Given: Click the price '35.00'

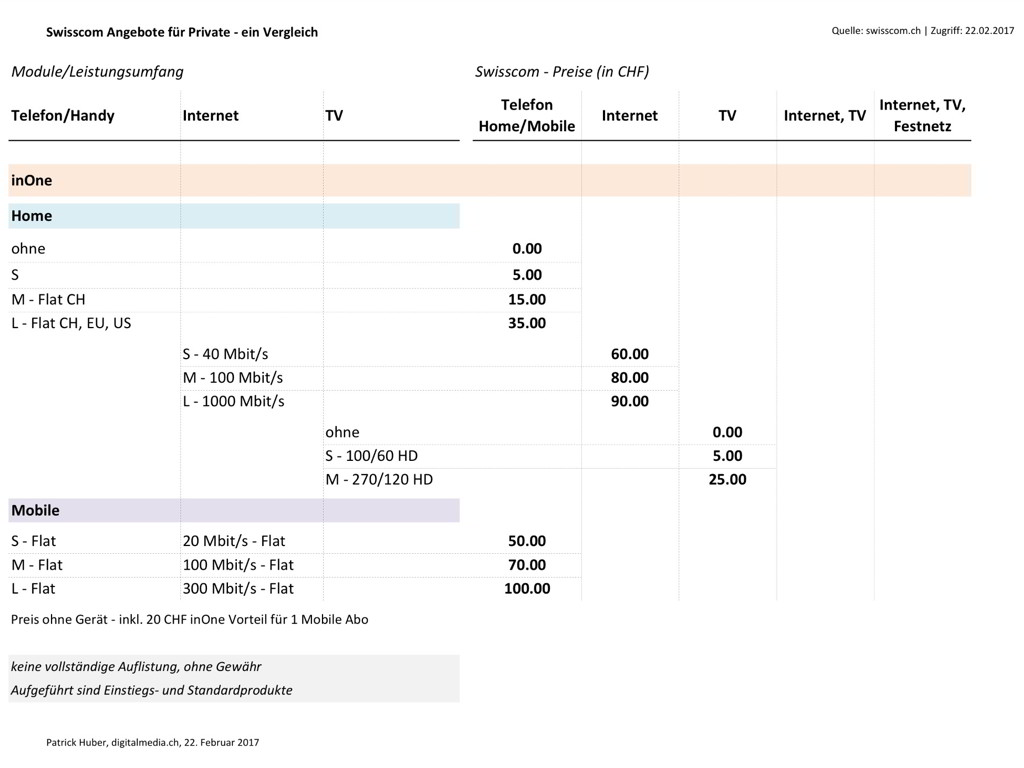Looking at the screenshot, I should (x=527, y=323).
